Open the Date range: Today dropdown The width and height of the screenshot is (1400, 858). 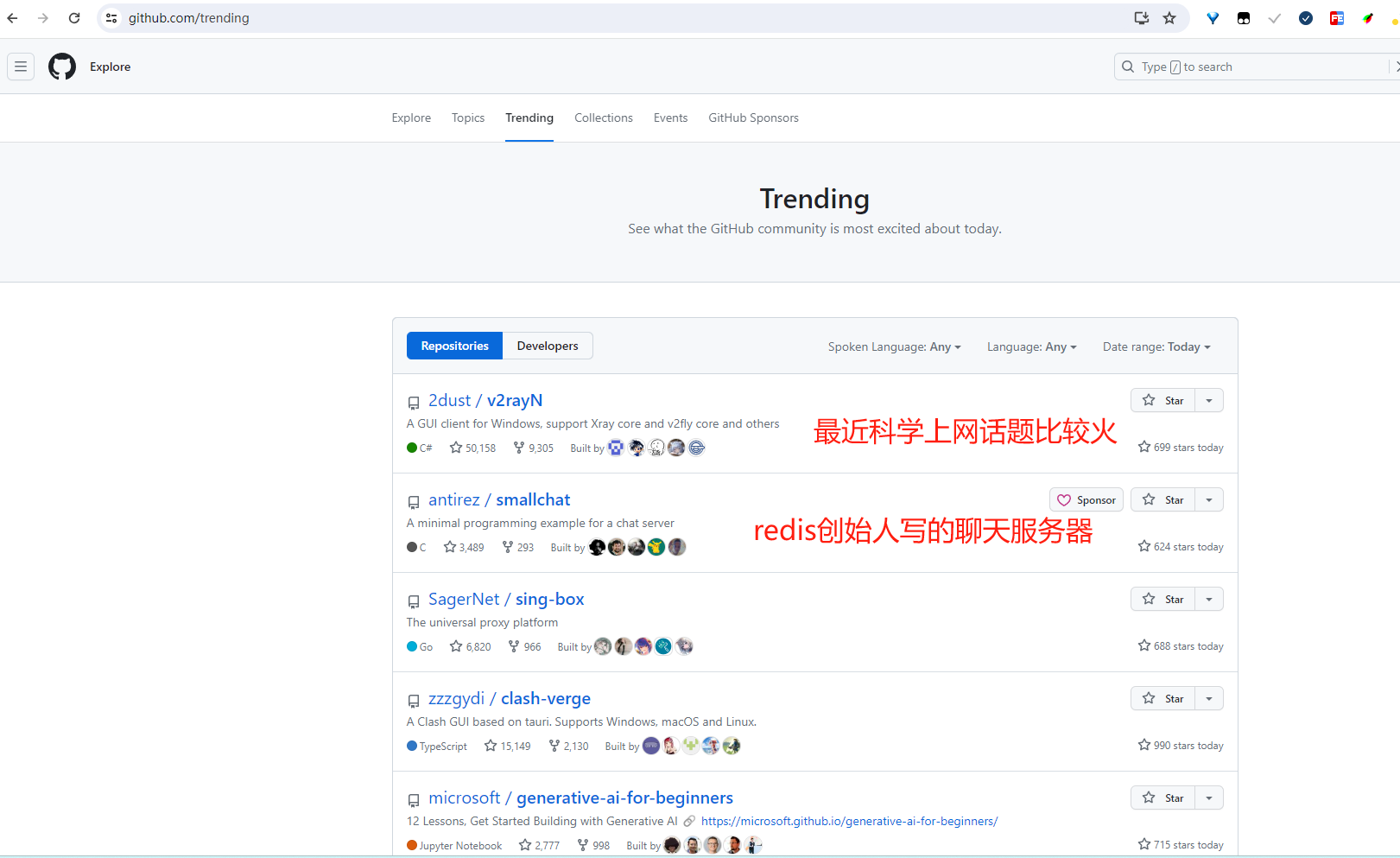(1156, 346)
